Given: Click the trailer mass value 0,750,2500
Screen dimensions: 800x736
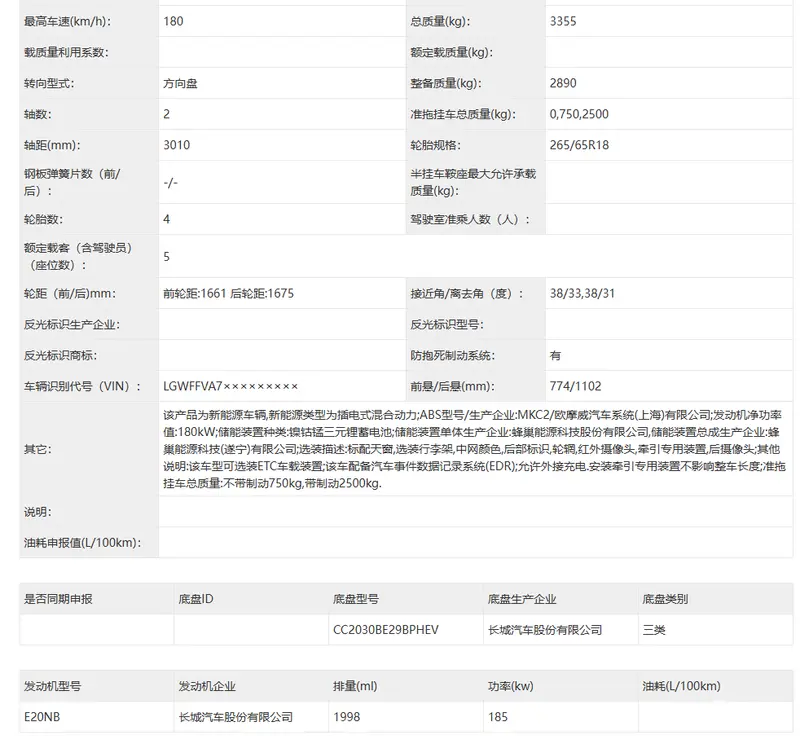Looking at the screenshot, I should (x=578, y=114).
